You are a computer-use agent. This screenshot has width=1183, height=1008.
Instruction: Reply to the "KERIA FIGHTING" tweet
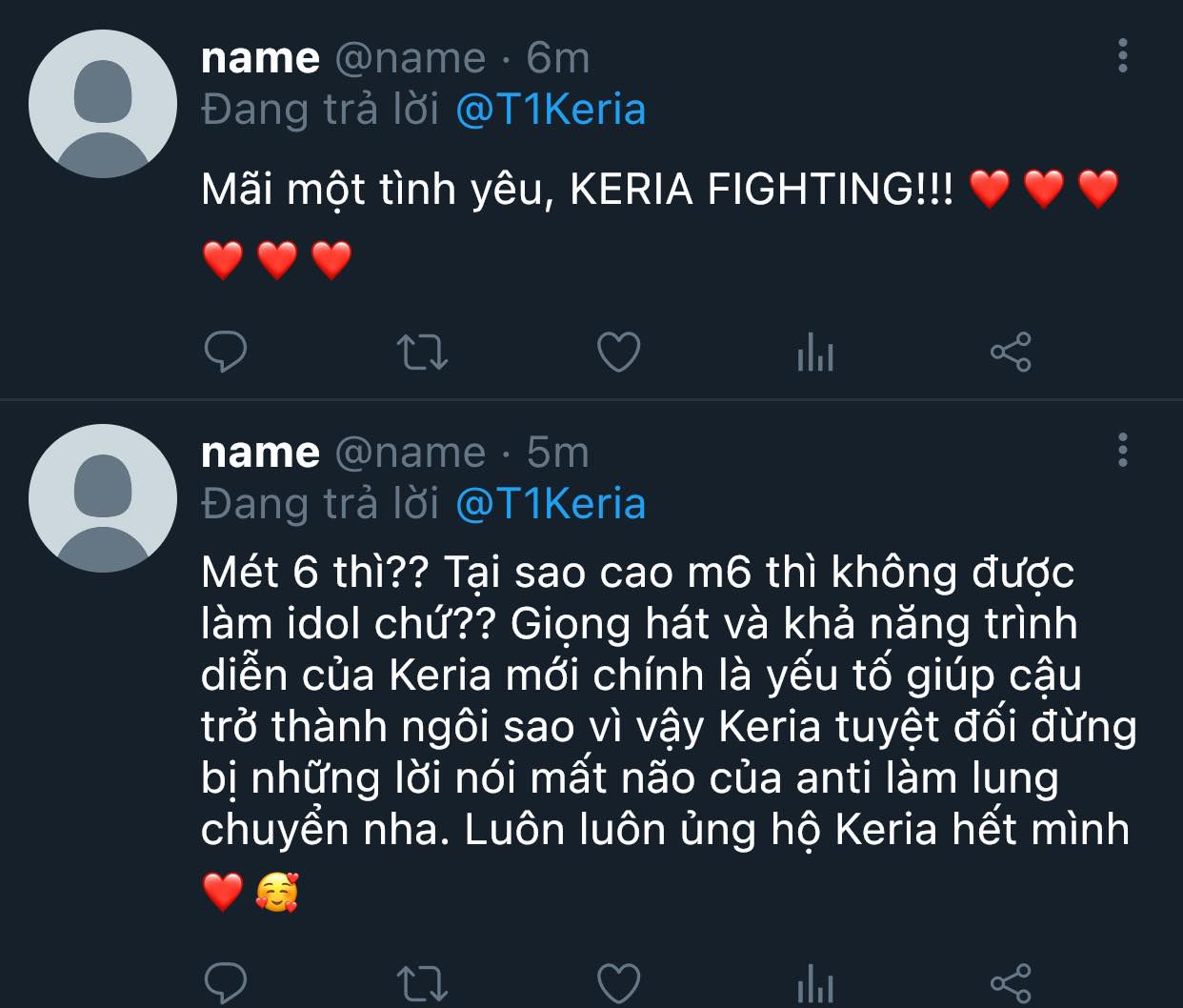click(x=226, y=353)
